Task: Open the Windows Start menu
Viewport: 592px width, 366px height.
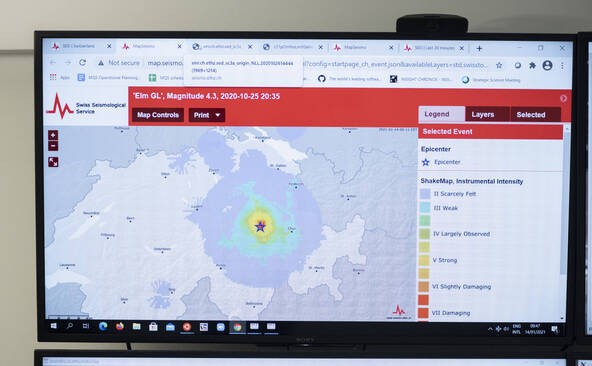Action: 53,326
